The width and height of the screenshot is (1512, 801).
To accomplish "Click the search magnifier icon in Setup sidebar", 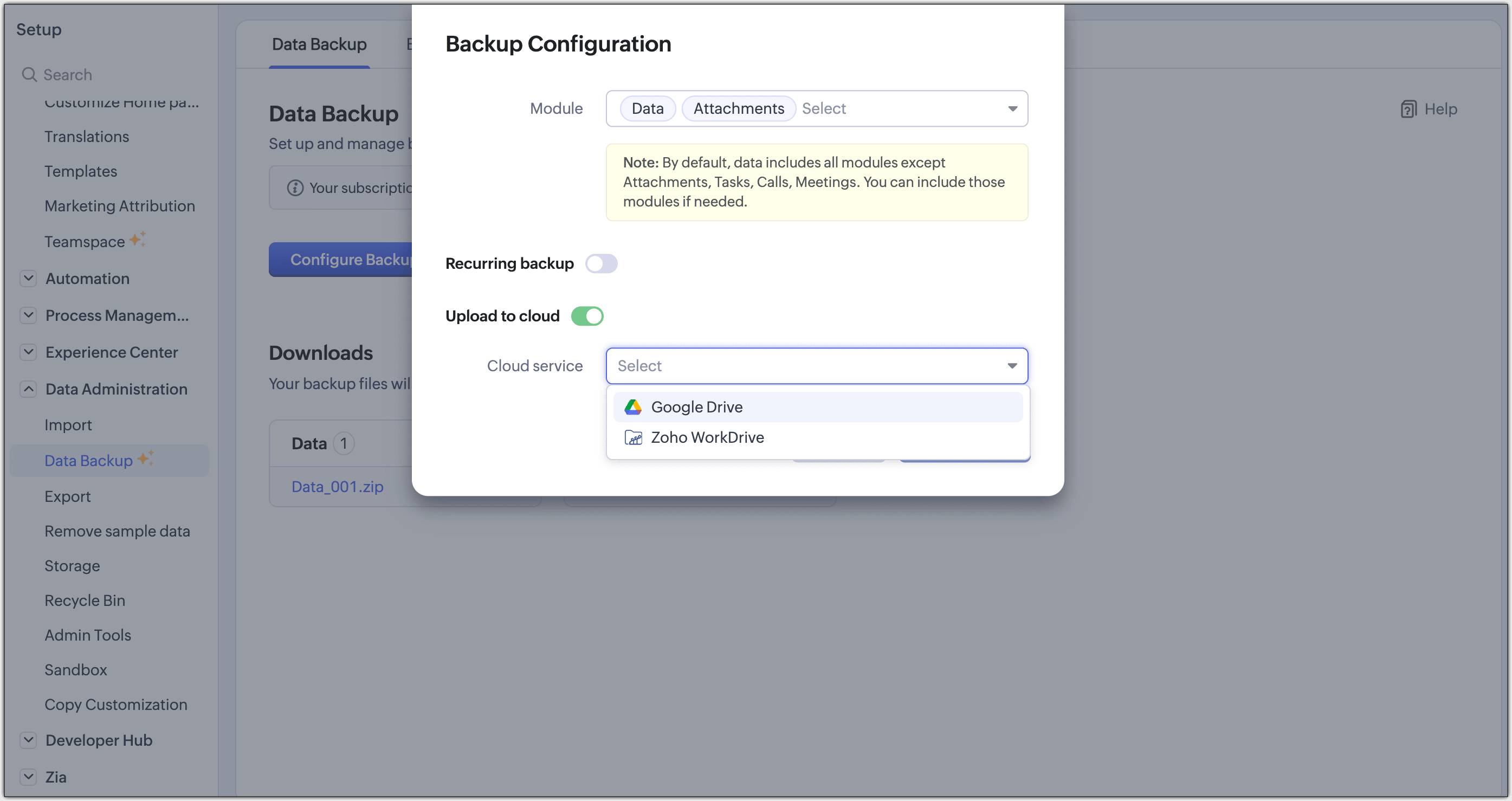I will pyautogui.click(x=29, y=75).
